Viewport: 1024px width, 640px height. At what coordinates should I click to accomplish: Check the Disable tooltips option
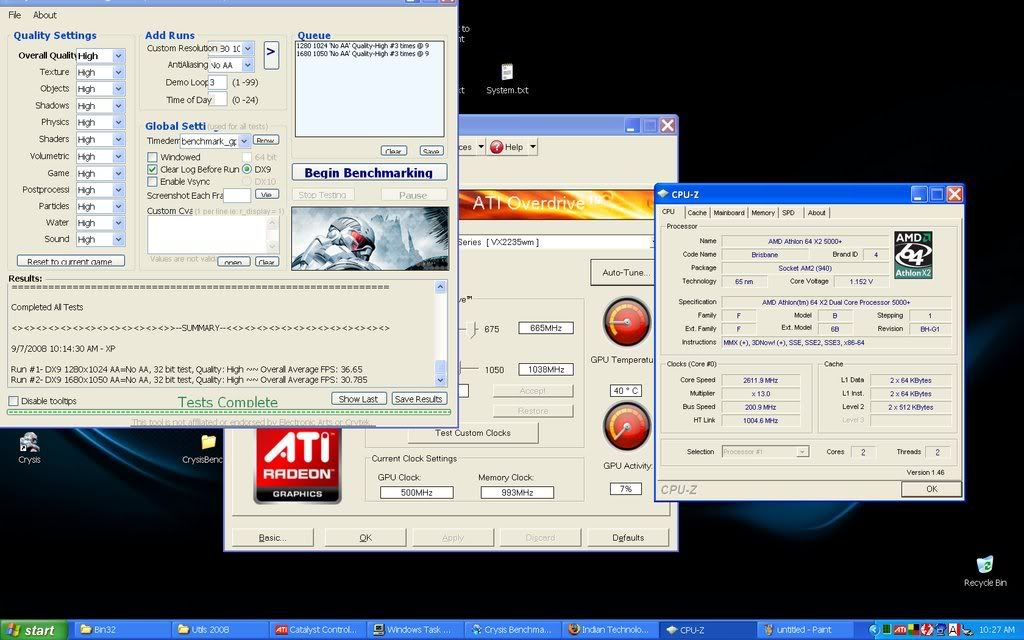coord(13,400)
